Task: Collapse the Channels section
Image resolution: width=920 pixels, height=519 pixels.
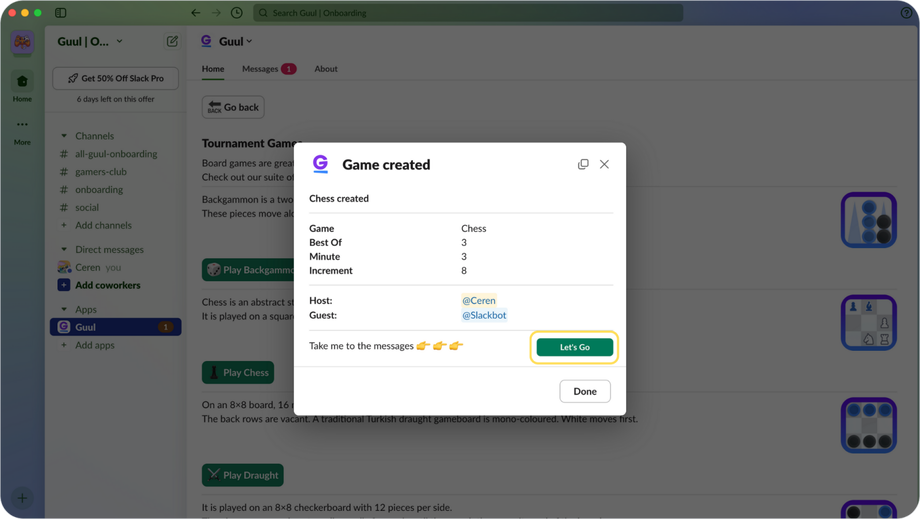Action: pos(64,136)
